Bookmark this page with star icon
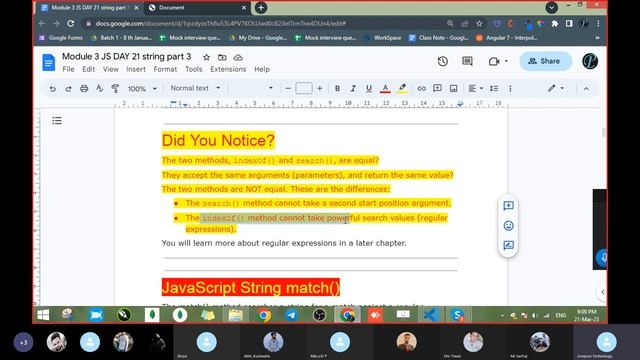The image size is (640, 360). point(479,24)
